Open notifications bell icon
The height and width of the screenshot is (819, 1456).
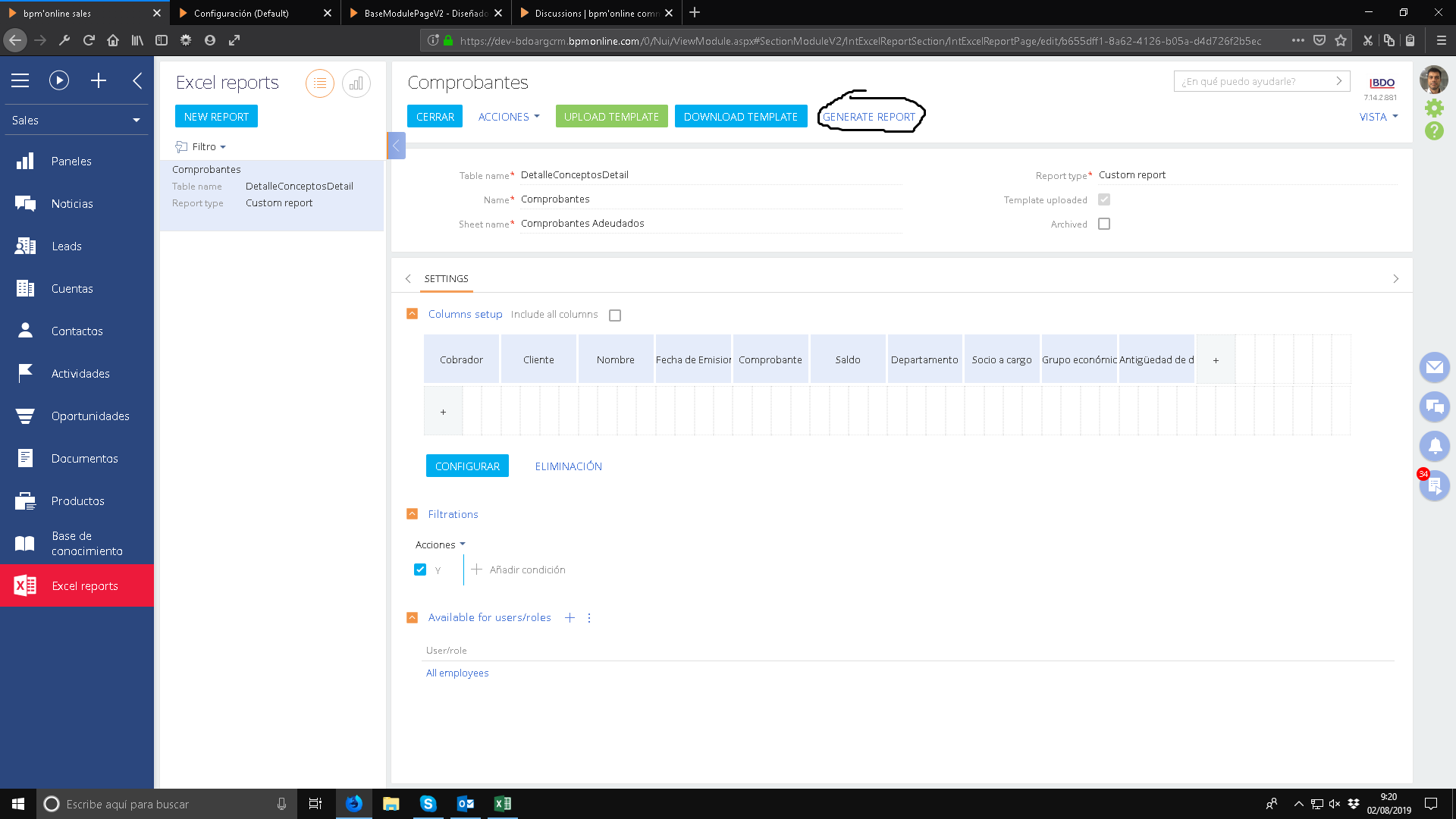point(1434,446)
